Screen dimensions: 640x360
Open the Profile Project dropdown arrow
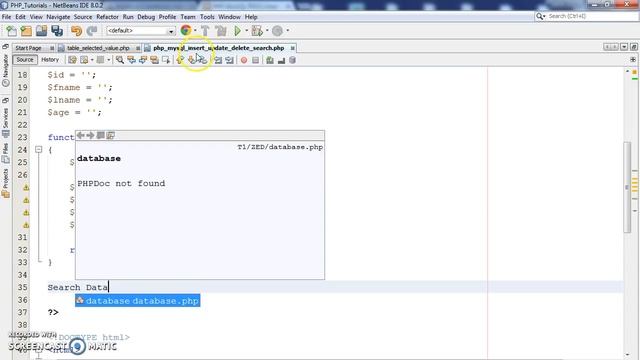[288, 31]
